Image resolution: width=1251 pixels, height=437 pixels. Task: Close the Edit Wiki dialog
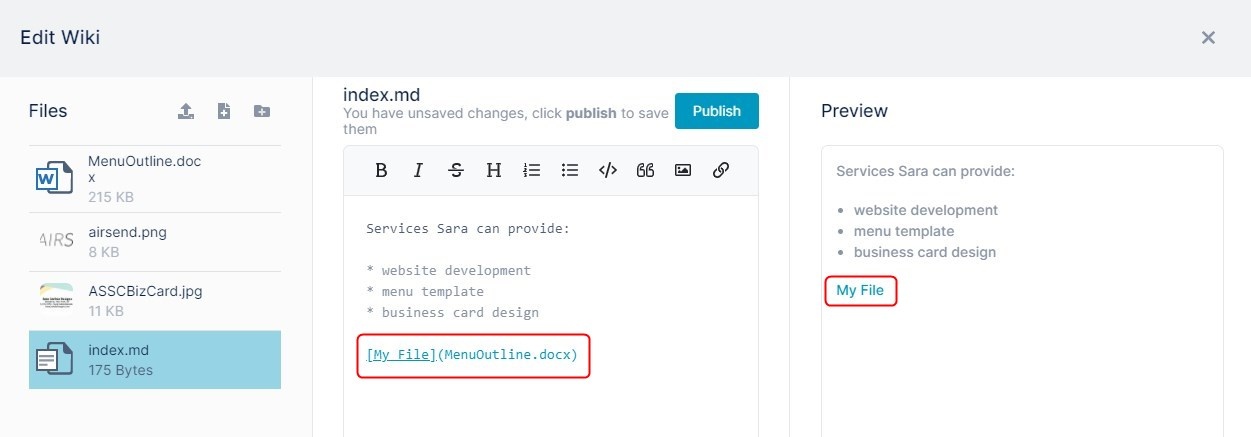pos(1208,38)
